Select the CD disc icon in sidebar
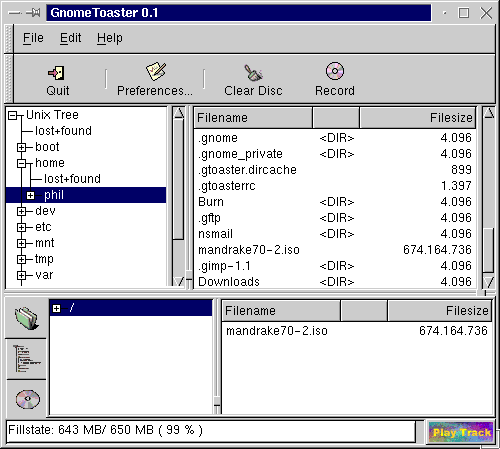 pos(28,399)
